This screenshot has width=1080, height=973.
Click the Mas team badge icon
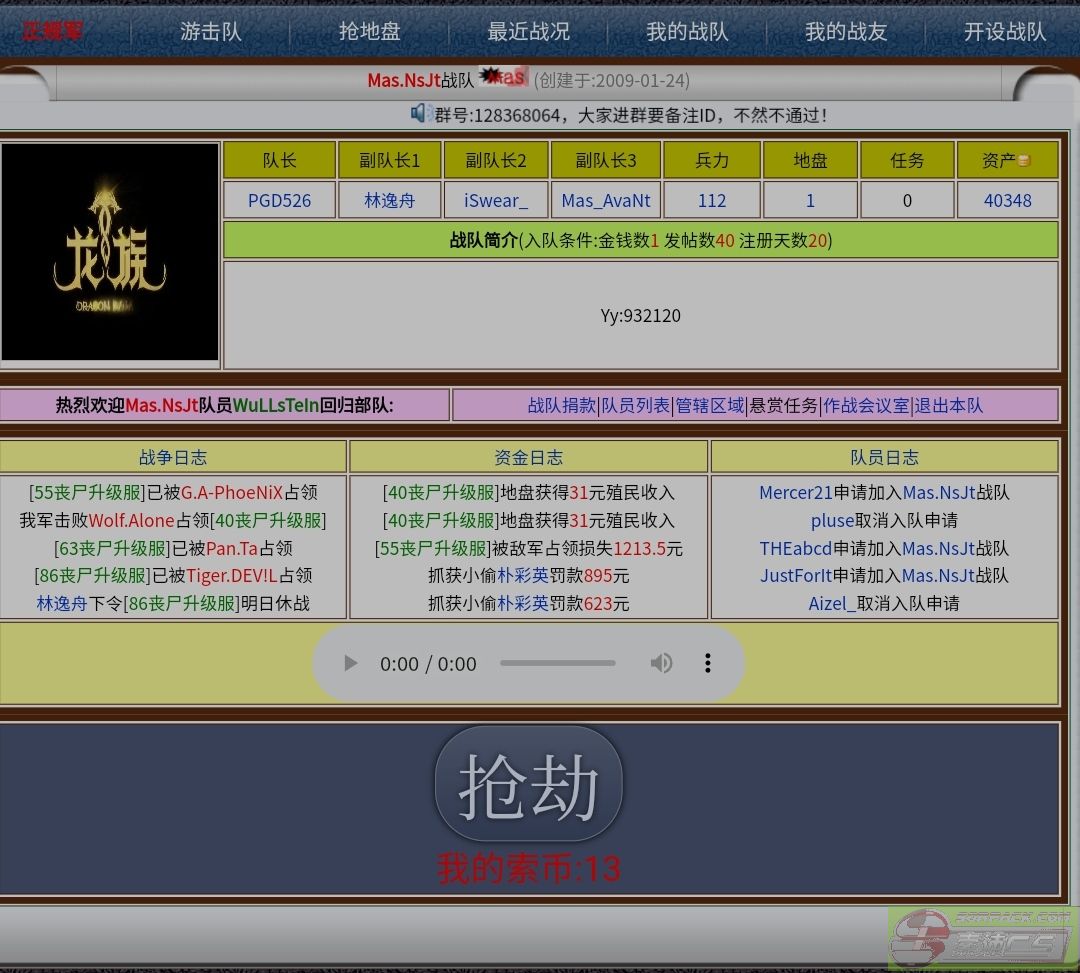(503, 78)
